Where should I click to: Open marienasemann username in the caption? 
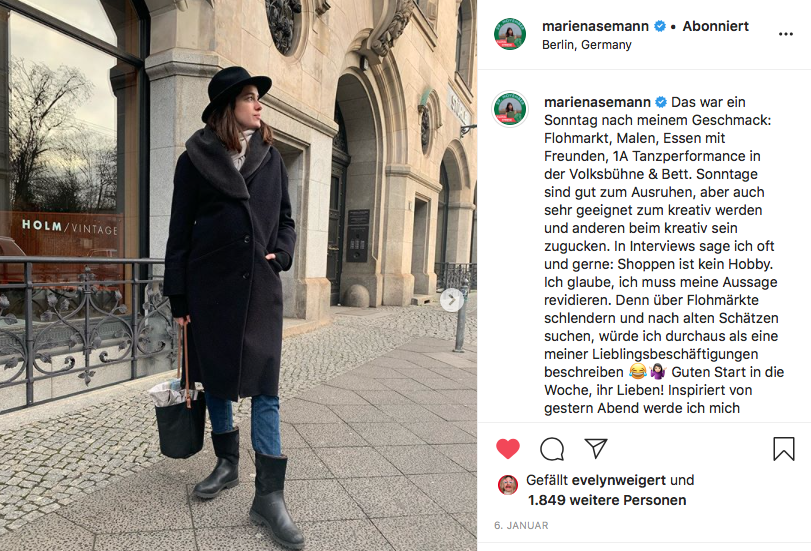(x=597, y=102)
